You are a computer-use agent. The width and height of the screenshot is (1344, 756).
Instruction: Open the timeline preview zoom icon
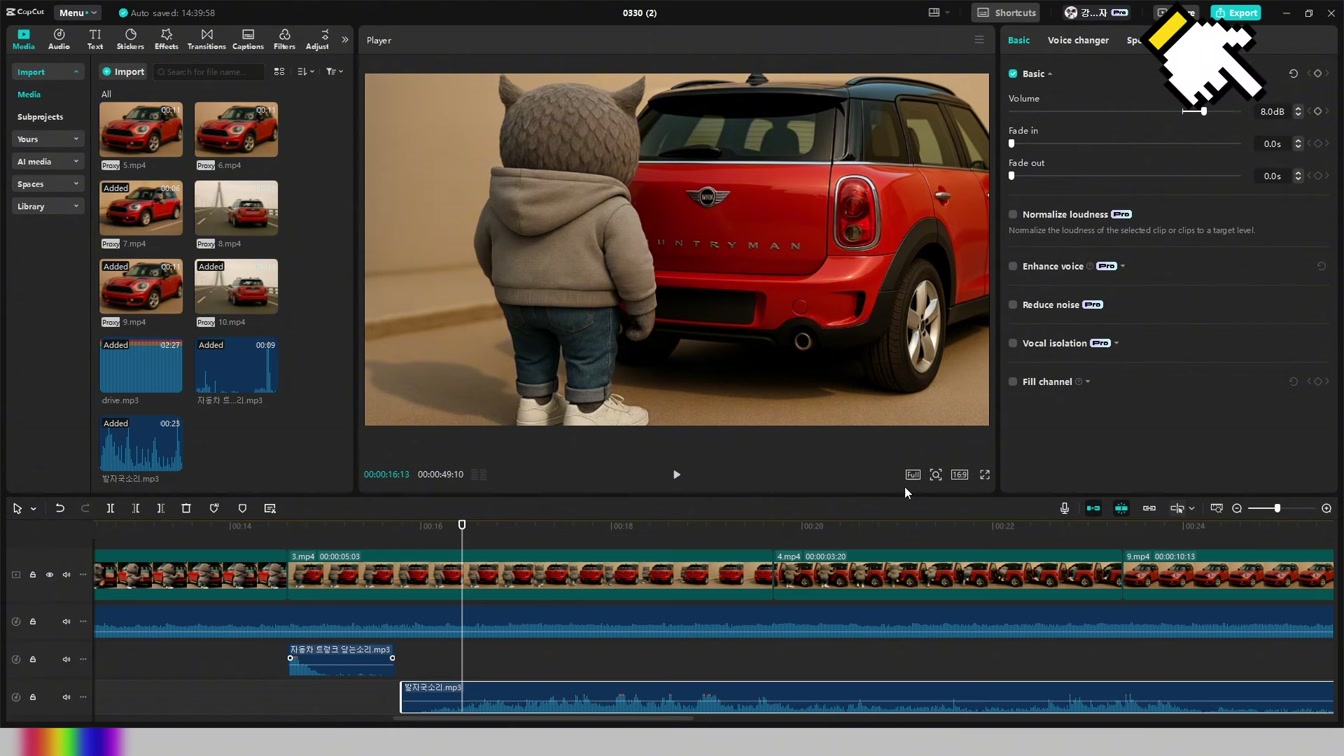tap(1216, 509)
